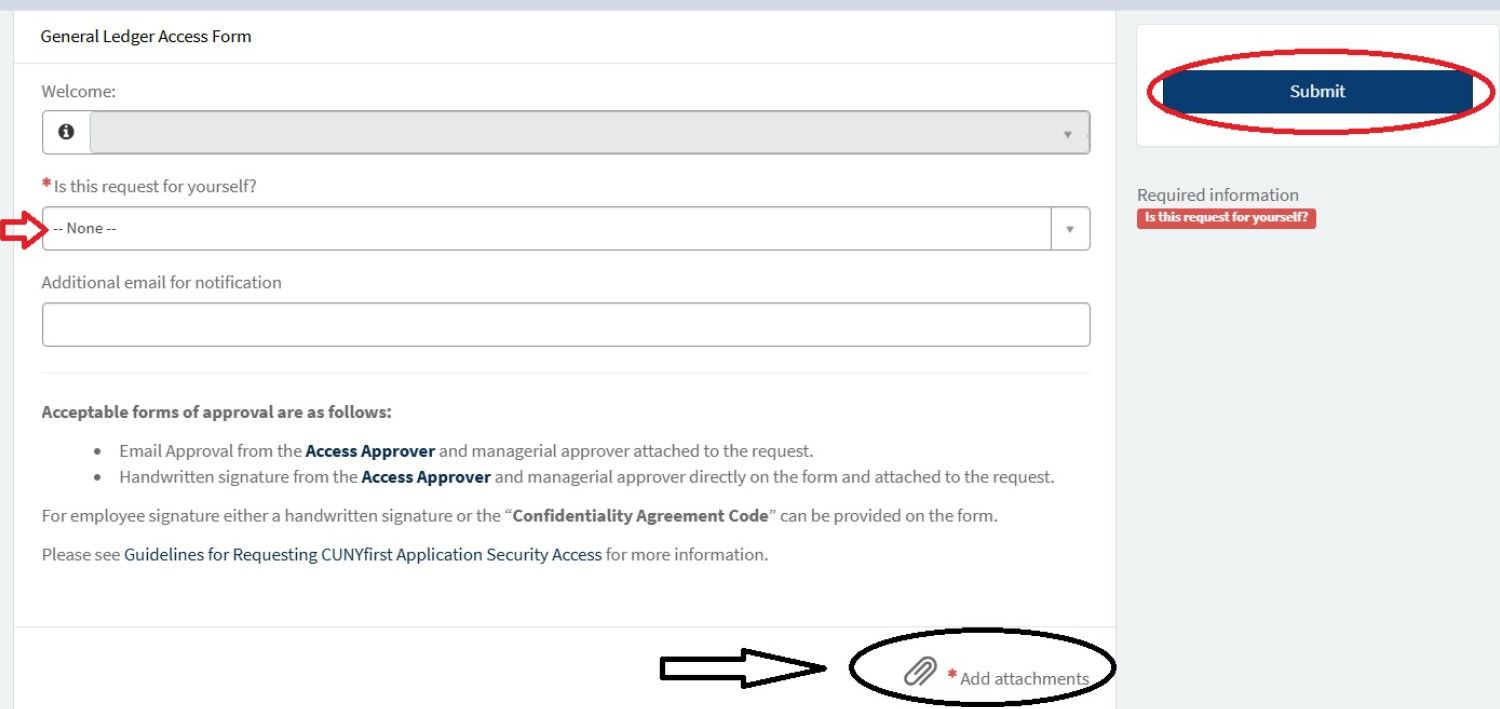
Task: Click the "Additional email for notification" label
Action: [x=162, y=282]
